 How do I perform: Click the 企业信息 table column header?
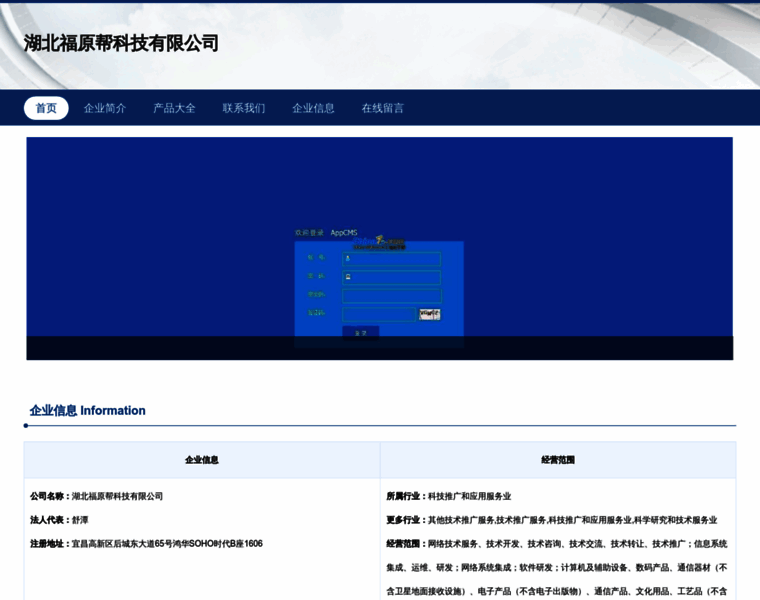click(202, 460)
